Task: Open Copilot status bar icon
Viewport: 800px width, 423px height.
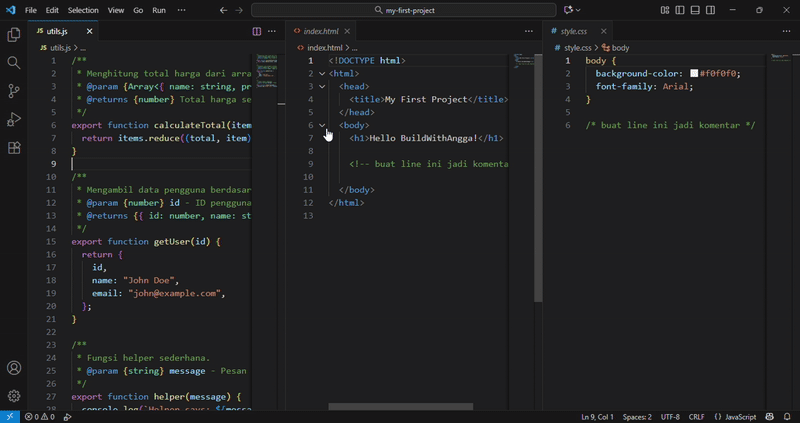Action: [770, 417]
